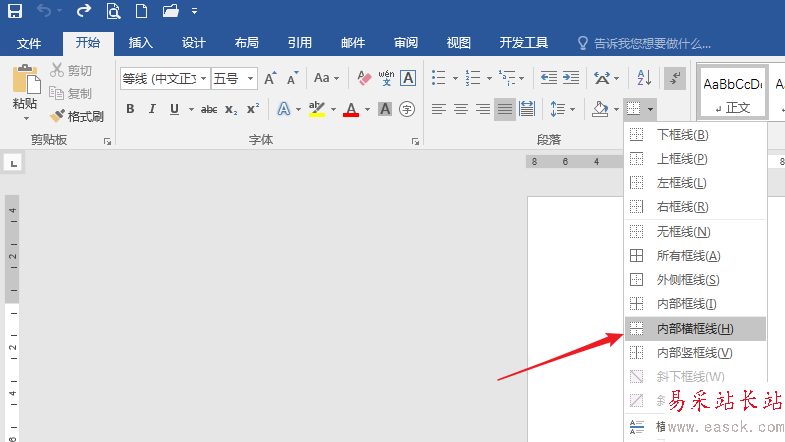785x442 pixels.
Task: Switch to the 设计 tab
Action: click(194, 43)
